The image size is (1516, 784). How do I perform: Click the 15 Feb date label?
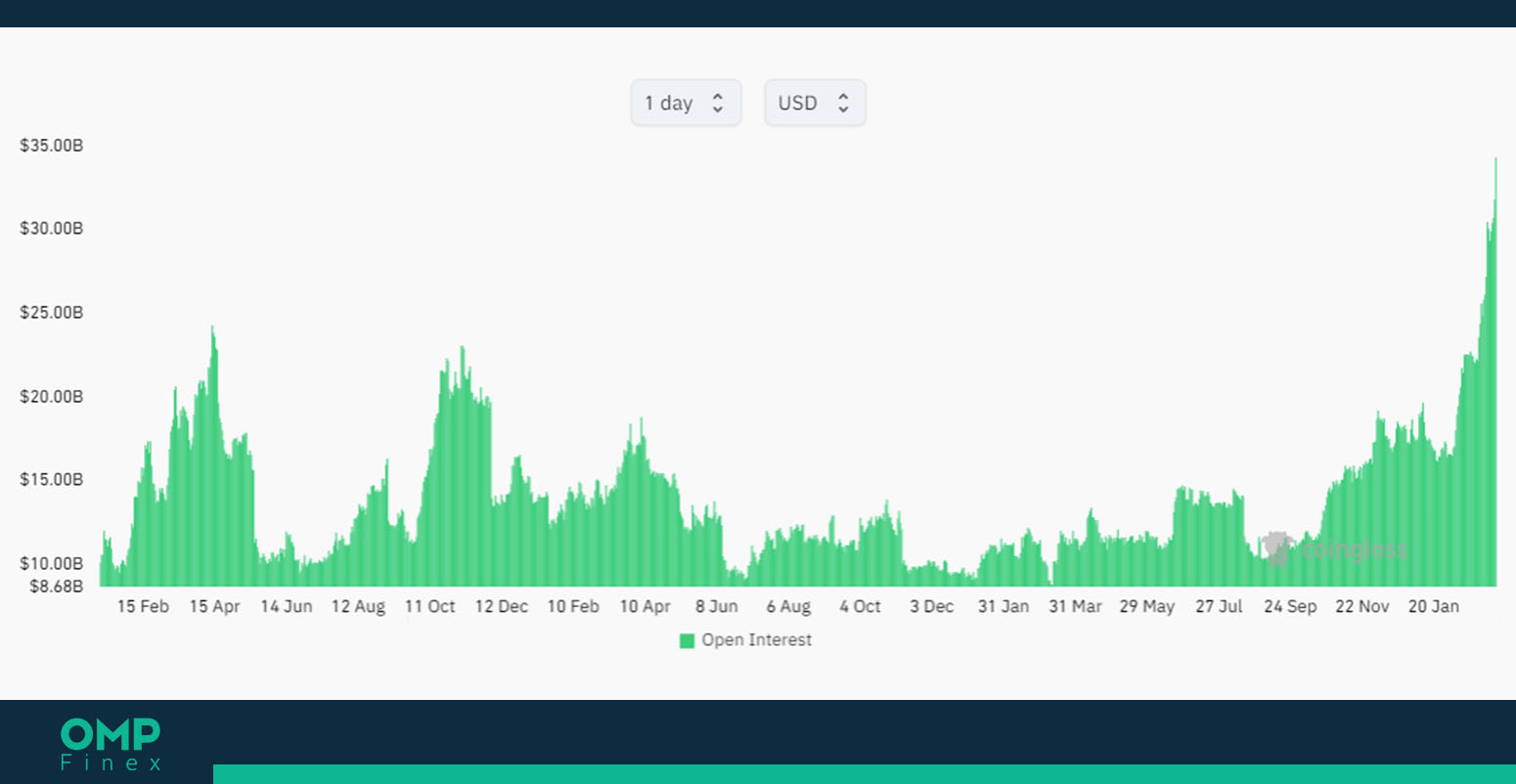(x=143, y=606)
